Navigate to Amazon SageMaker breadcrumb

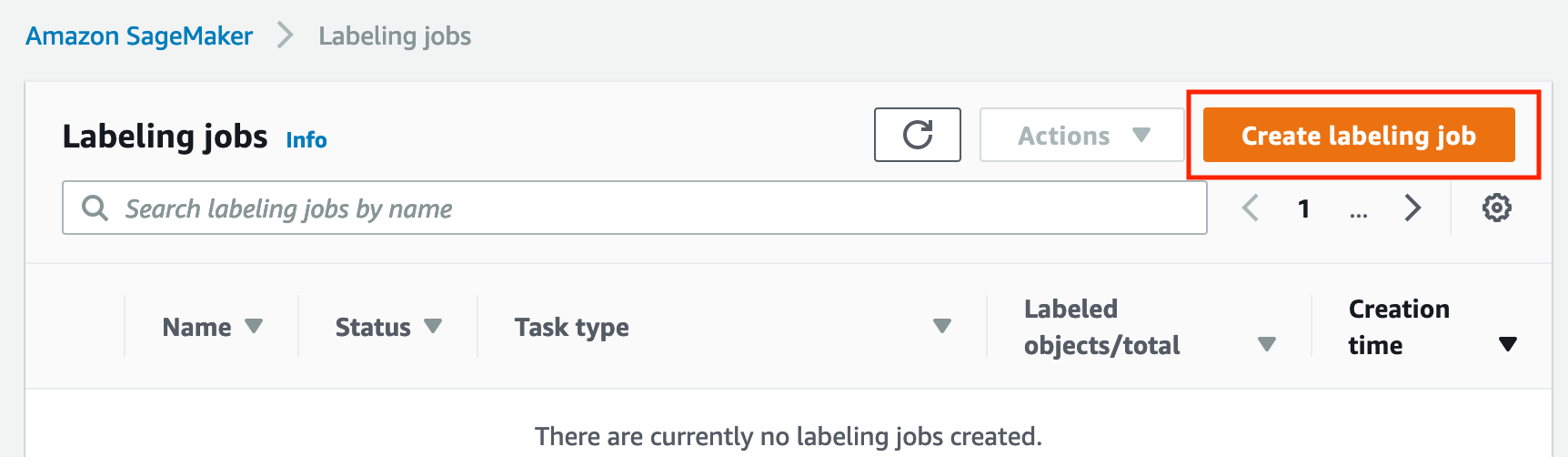[139, 36]
